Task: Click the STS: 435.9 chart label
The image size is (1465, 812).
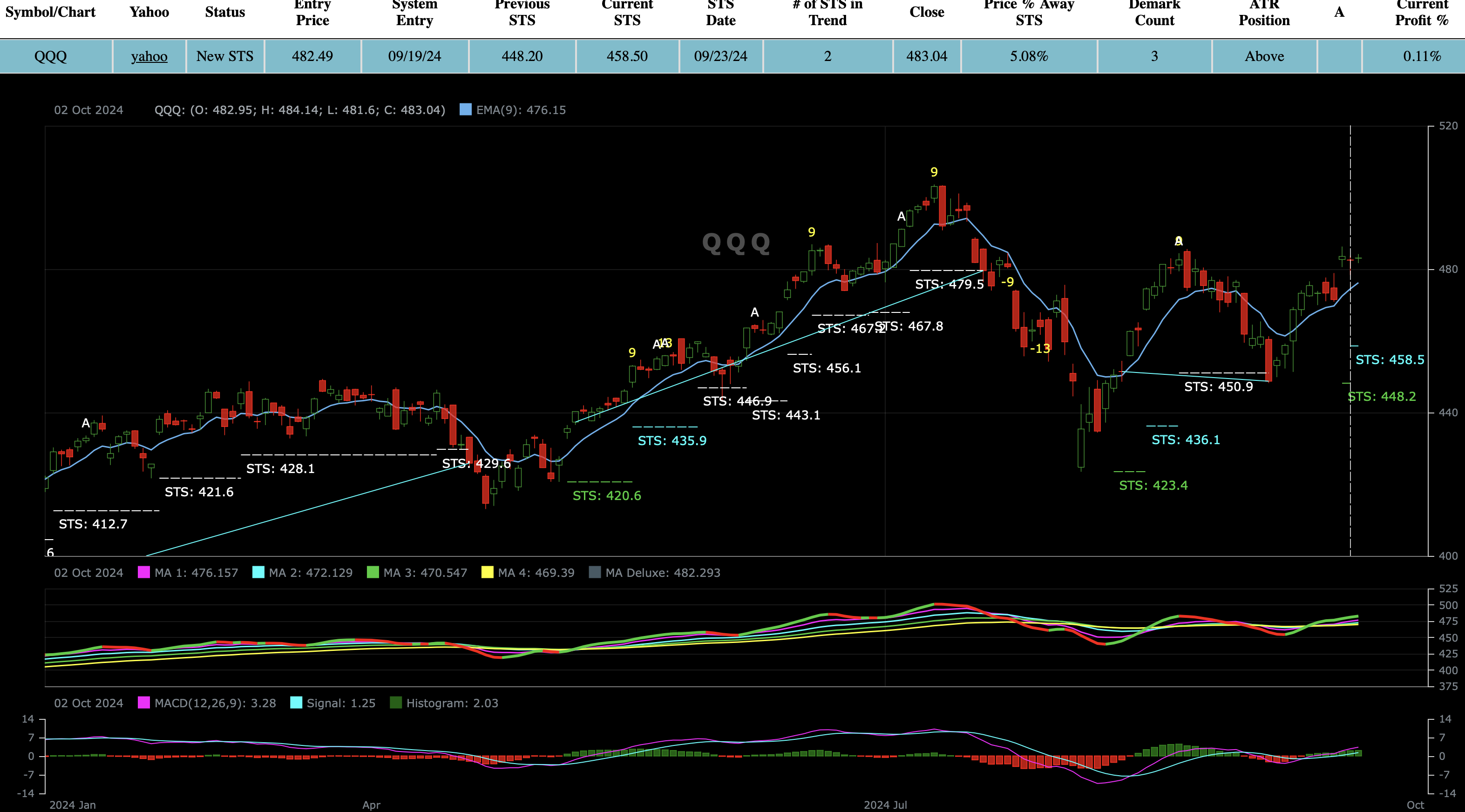Action: tap(672, 440)
